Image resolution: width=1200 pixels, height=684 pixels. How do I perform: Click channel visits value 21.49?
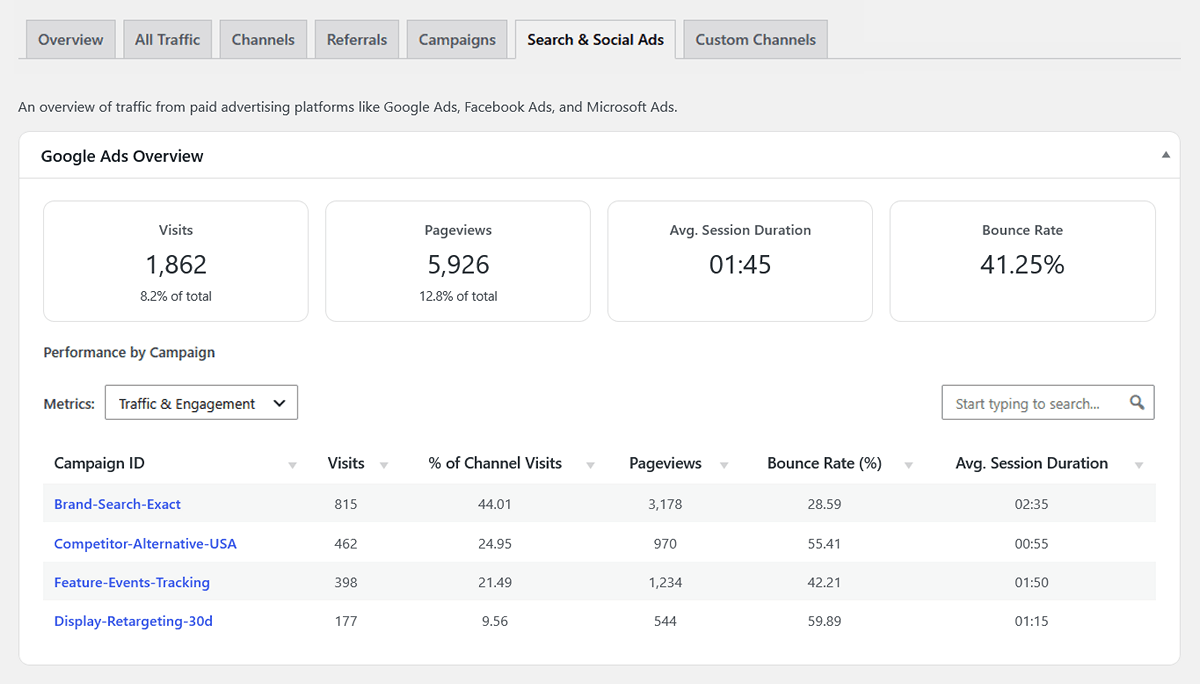(495, 582)
